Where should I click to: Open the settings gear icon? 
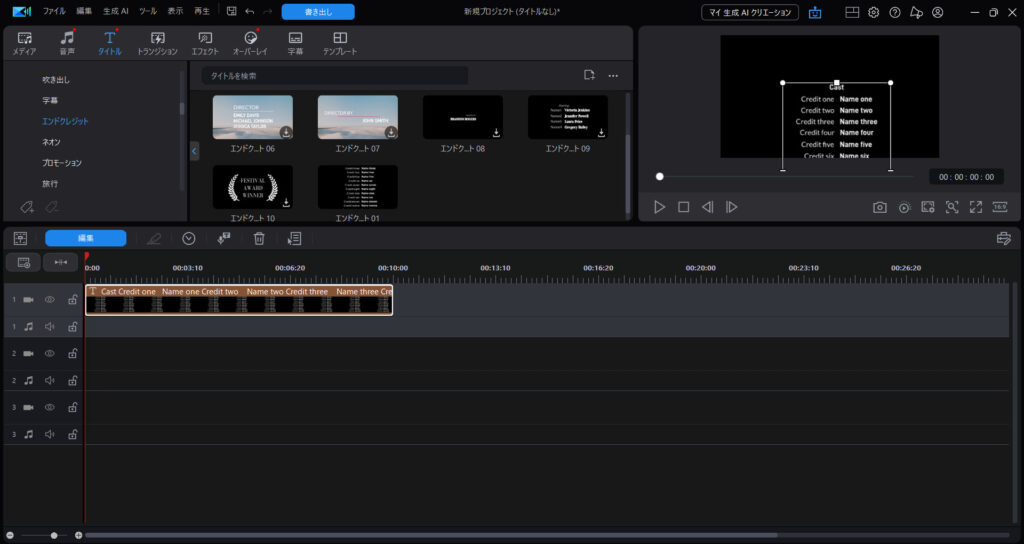point(873,12)
